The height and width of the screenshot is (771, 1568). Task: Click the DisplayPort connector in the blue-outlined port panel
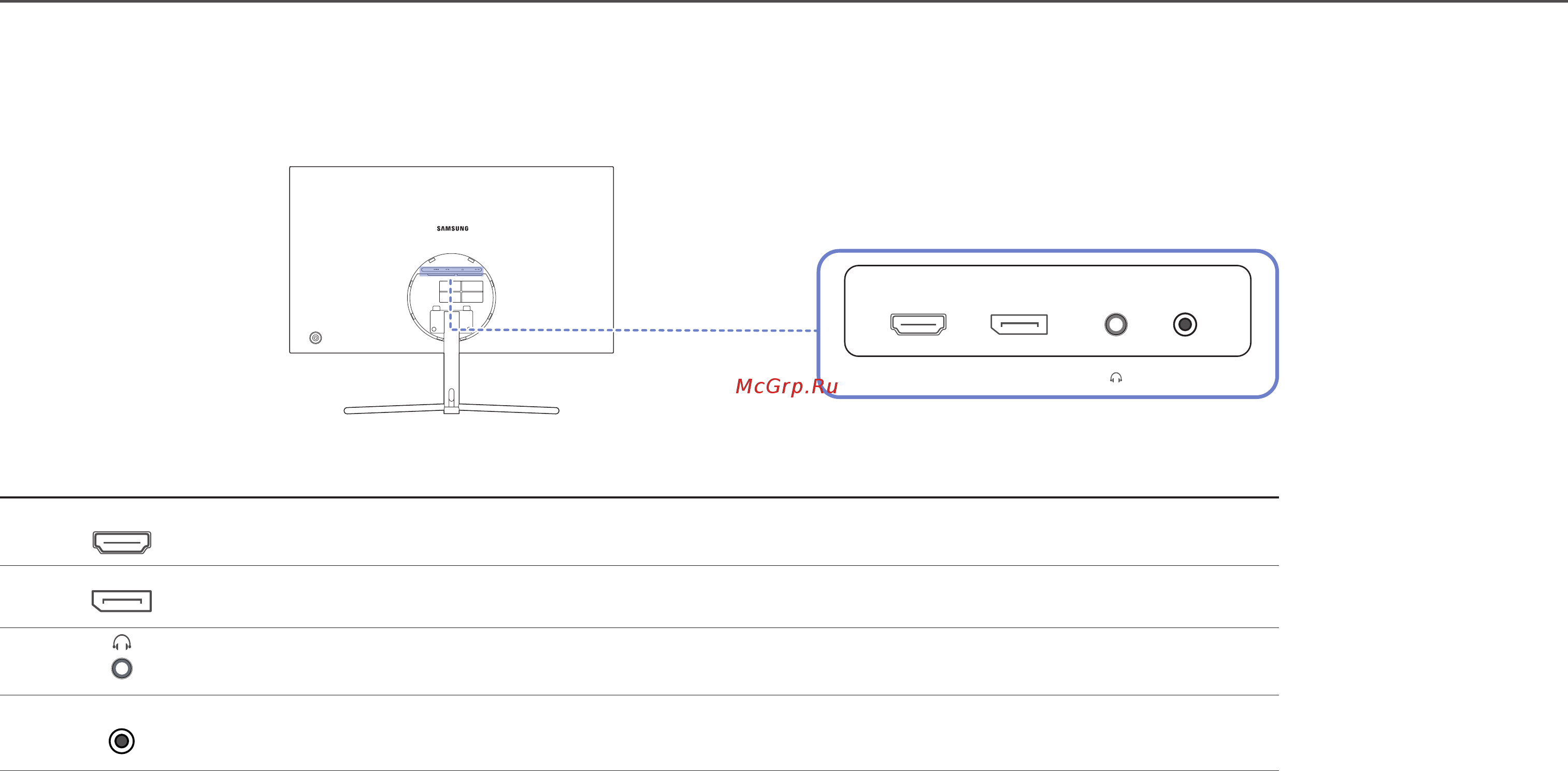click(1019, 324)
